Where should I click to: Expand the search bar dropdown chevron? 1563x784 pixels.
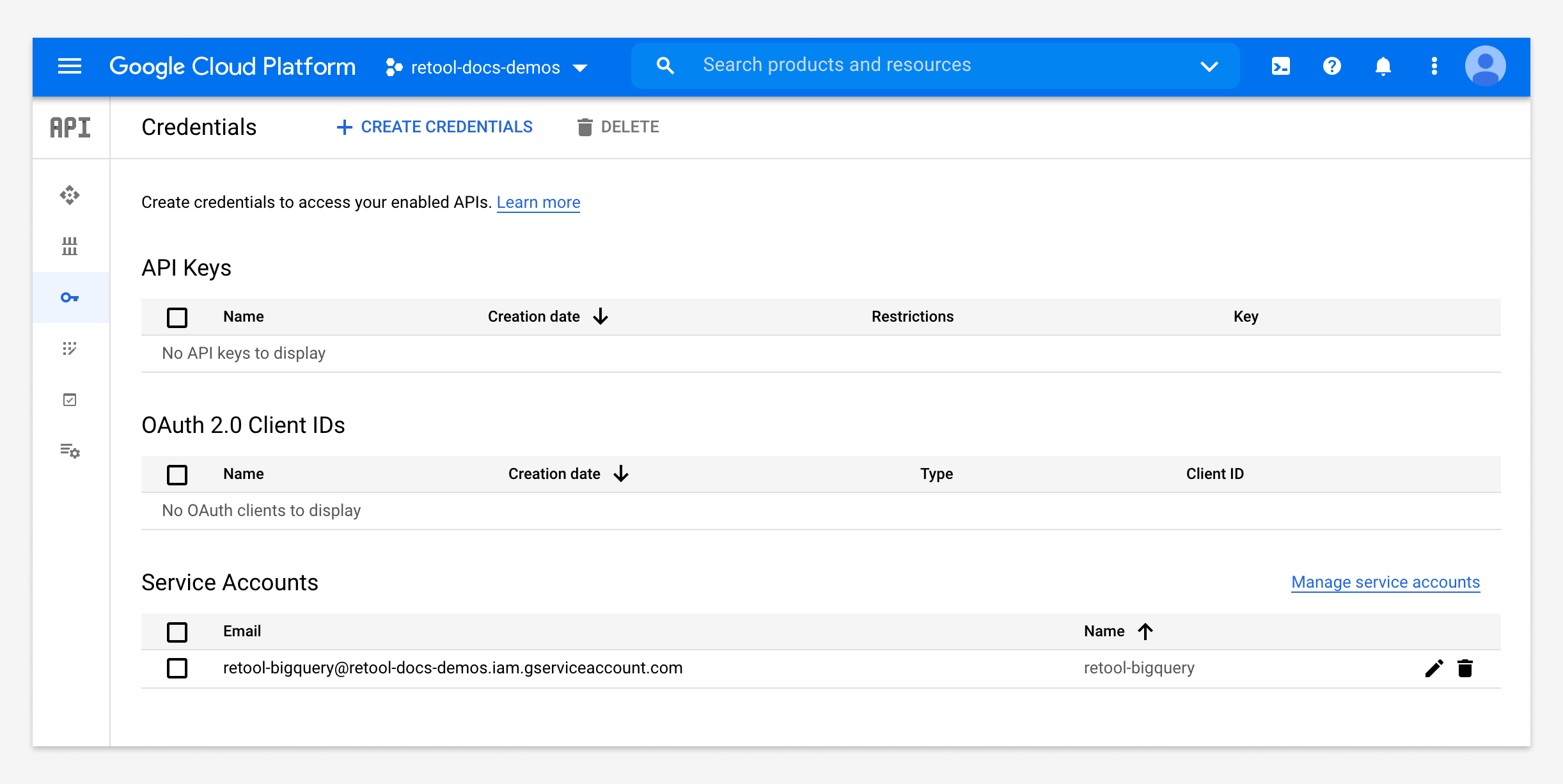[1209, 67]
